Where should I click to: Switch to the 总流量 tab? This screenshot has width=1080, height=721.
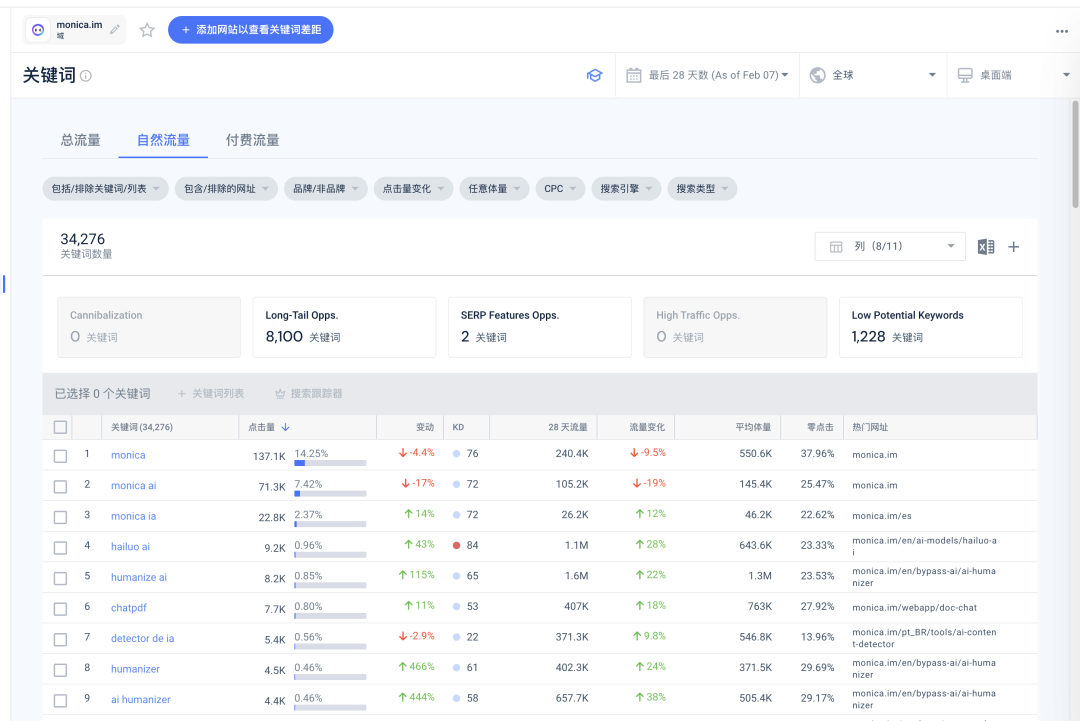point(81,140)
